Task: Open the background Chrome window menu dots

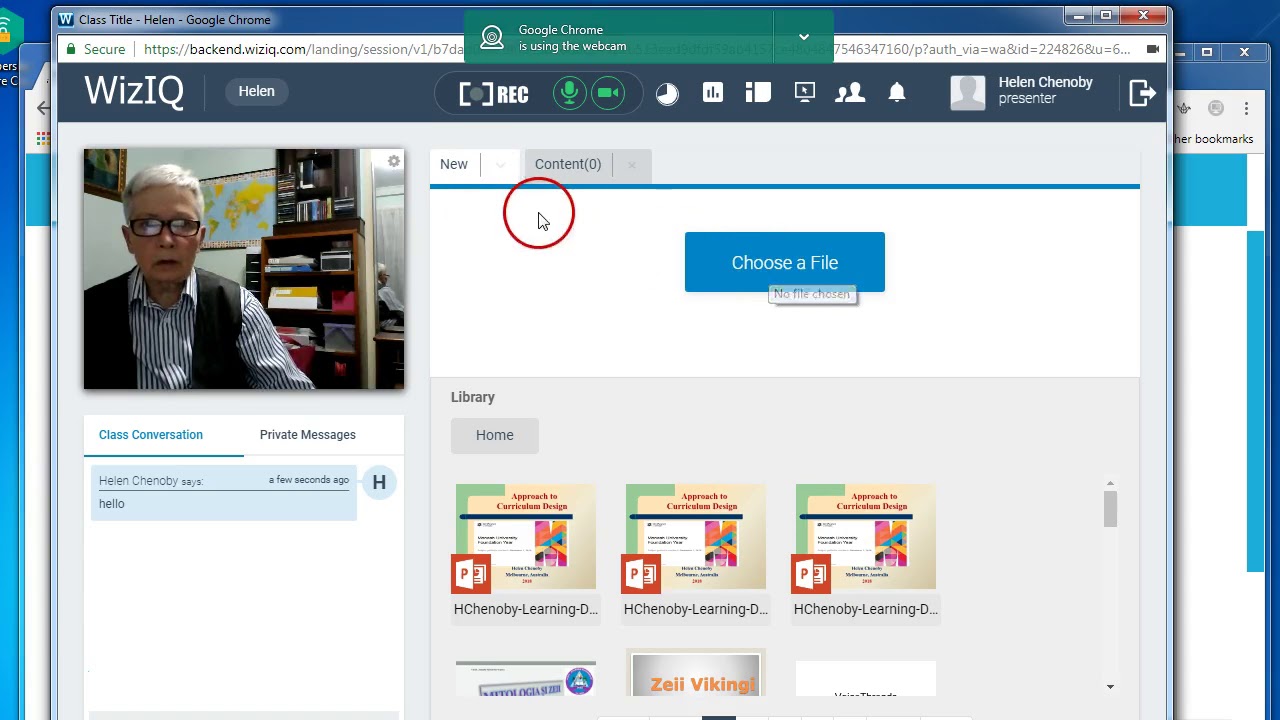Action: [x=1246, y=108]
